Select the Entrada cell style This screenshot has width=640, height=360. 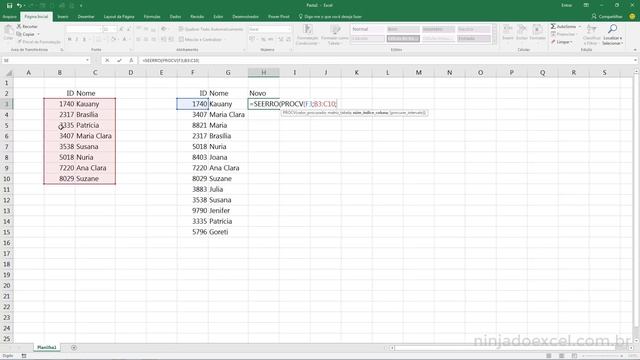(473, 38)
